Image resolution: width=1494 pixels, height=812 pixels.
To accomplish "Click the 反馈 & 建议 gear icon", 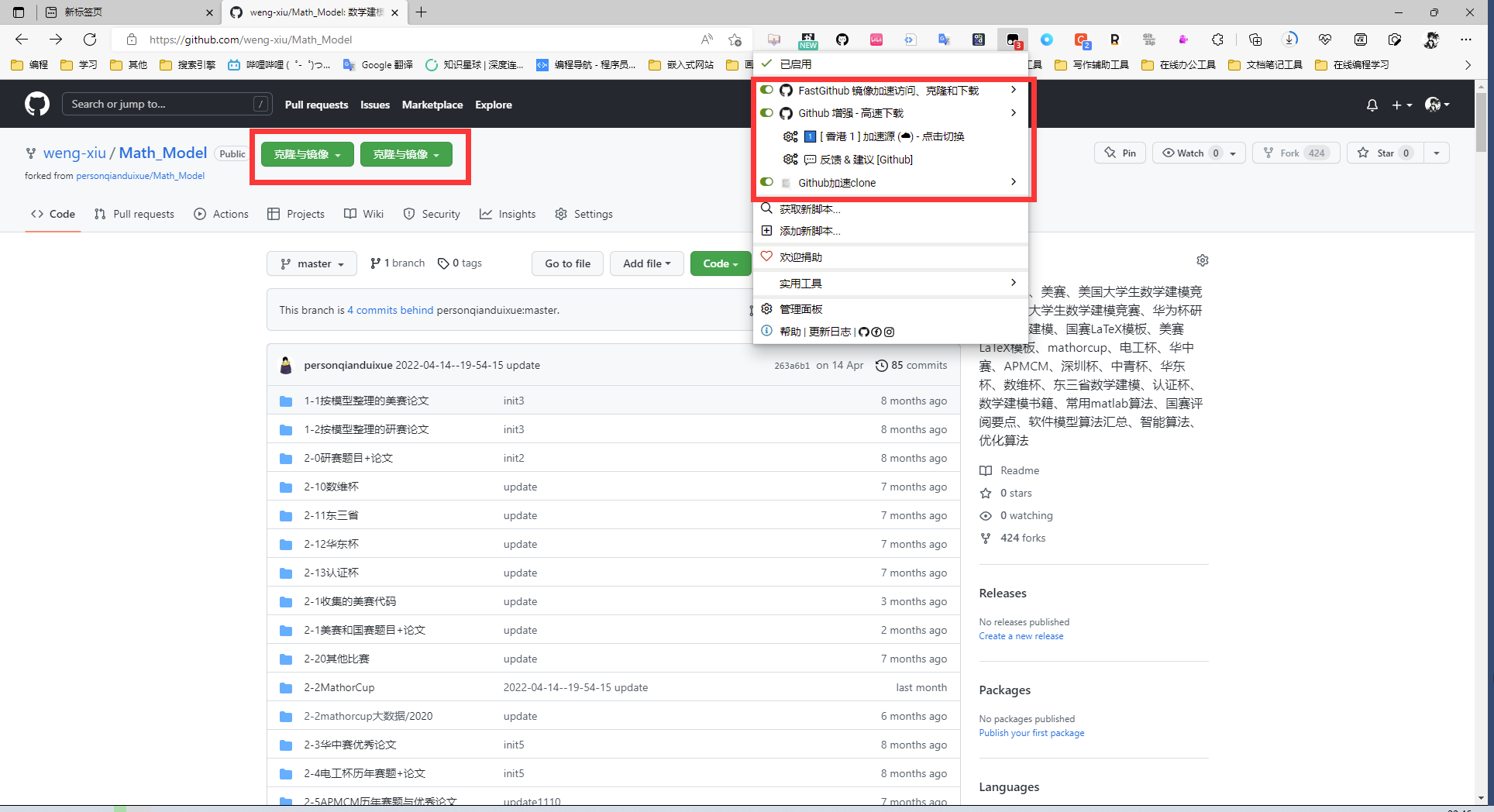I will [x=790, y=159].
